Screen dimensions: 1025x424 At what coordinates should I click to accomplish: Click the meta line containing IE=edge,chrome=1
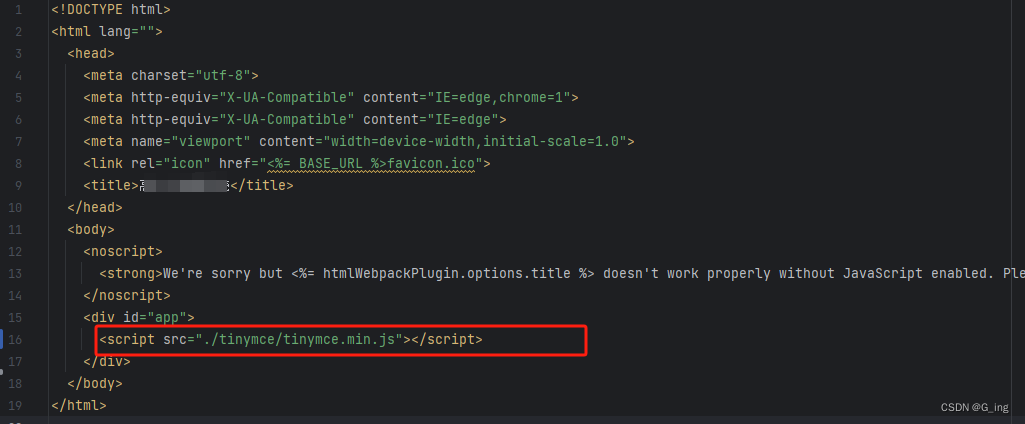point(331,98)
